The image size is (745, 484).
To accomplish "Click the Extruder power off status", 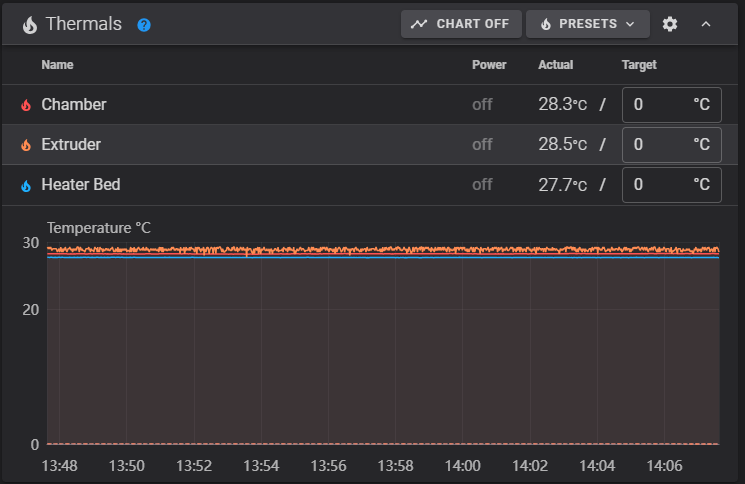I will point(482,145).
